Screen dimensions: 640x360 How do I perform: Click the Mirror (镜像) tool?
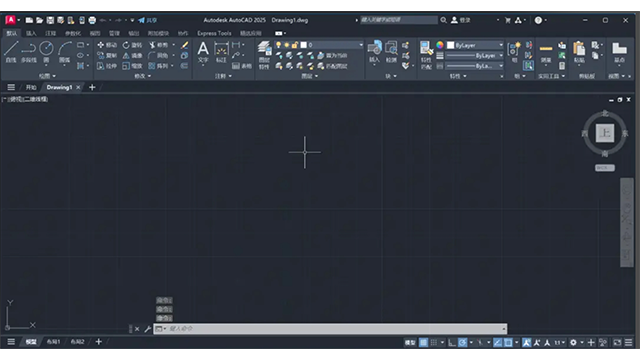tap(132, 56)
